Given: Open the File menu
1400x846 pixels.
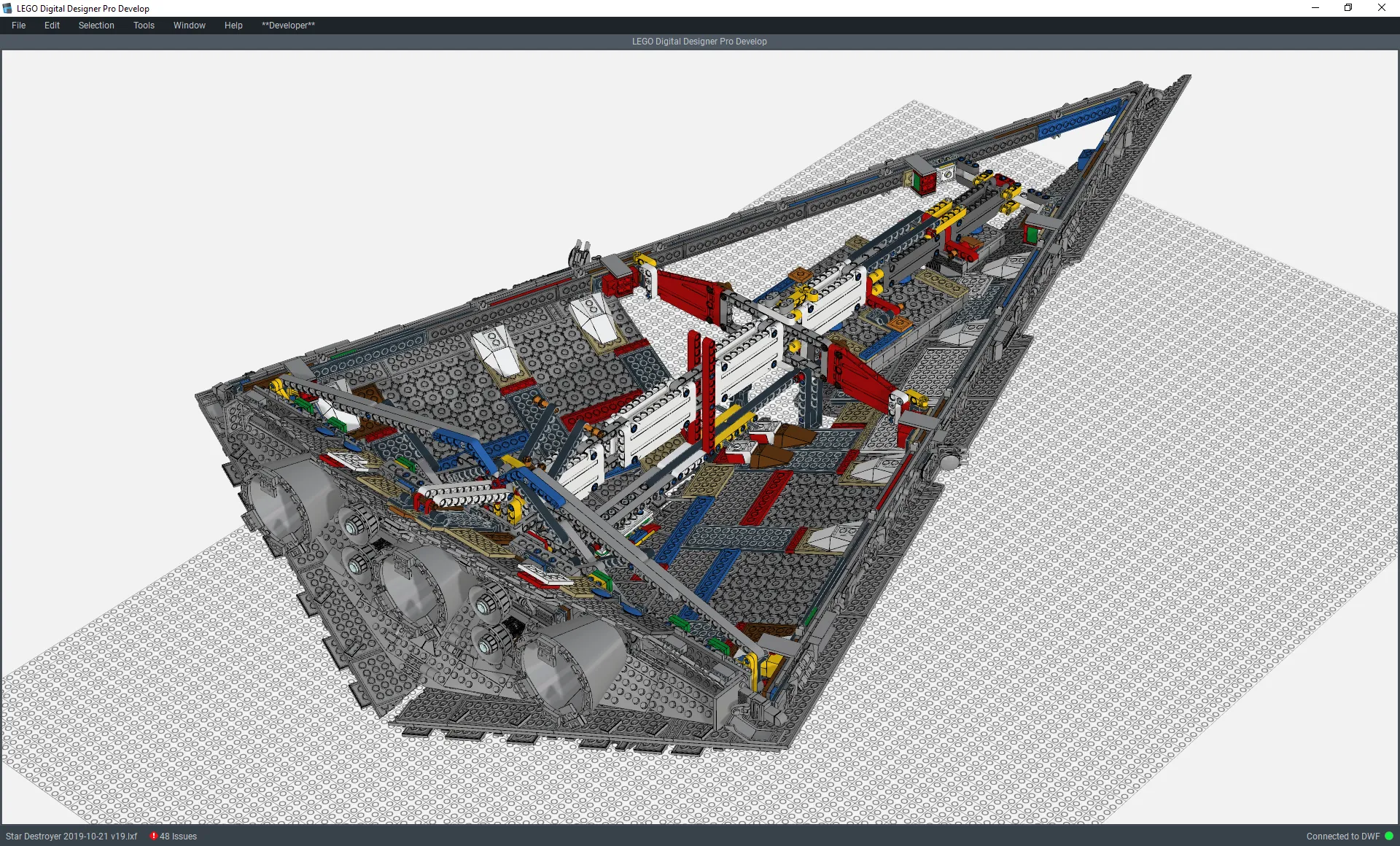Looking at the screenshot, I should 18,26.
